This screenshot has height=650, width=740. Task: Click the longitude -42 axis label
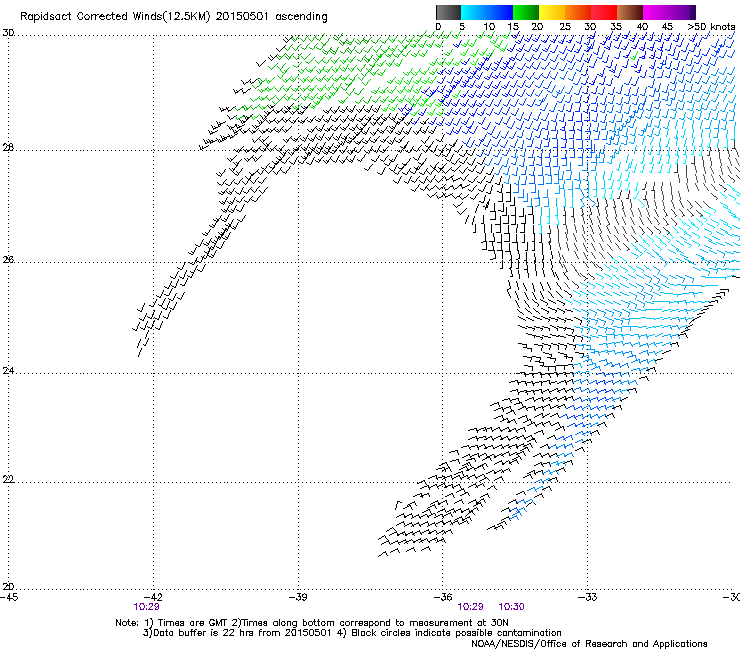click(x=153, y=597)
